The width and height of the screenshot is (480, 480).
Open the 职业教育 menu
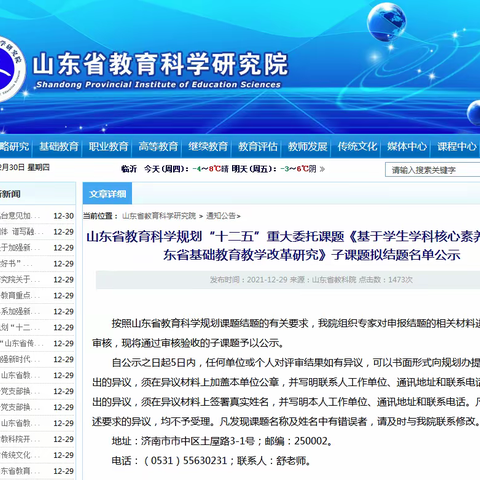pyautogui.click(x=108, y=146)
